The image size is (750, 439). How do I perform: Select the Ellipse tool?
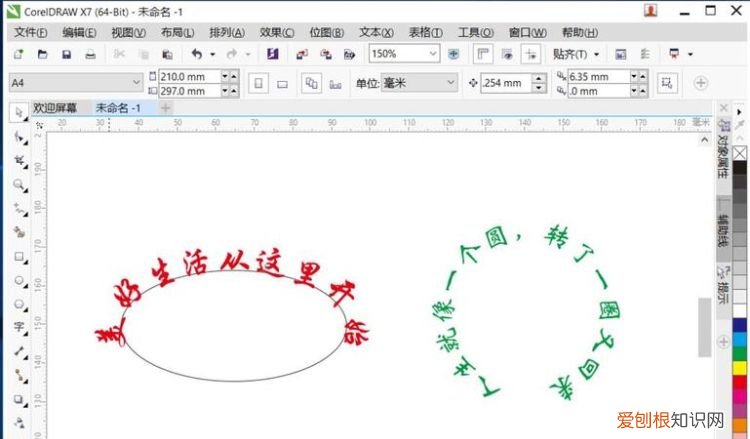(x=20, y=281)
